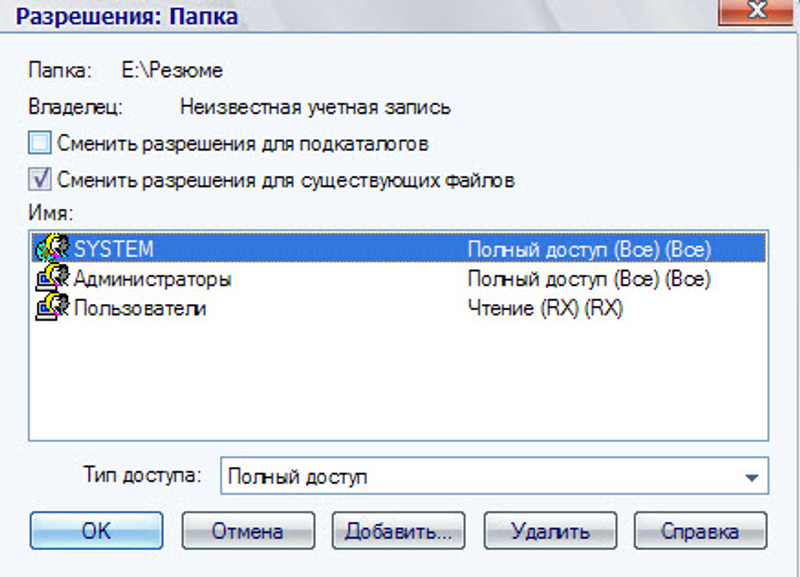This screenshot has width=800, height=577.
Task: Click the folder path E:\Резюме
Action: click(172, 70)
